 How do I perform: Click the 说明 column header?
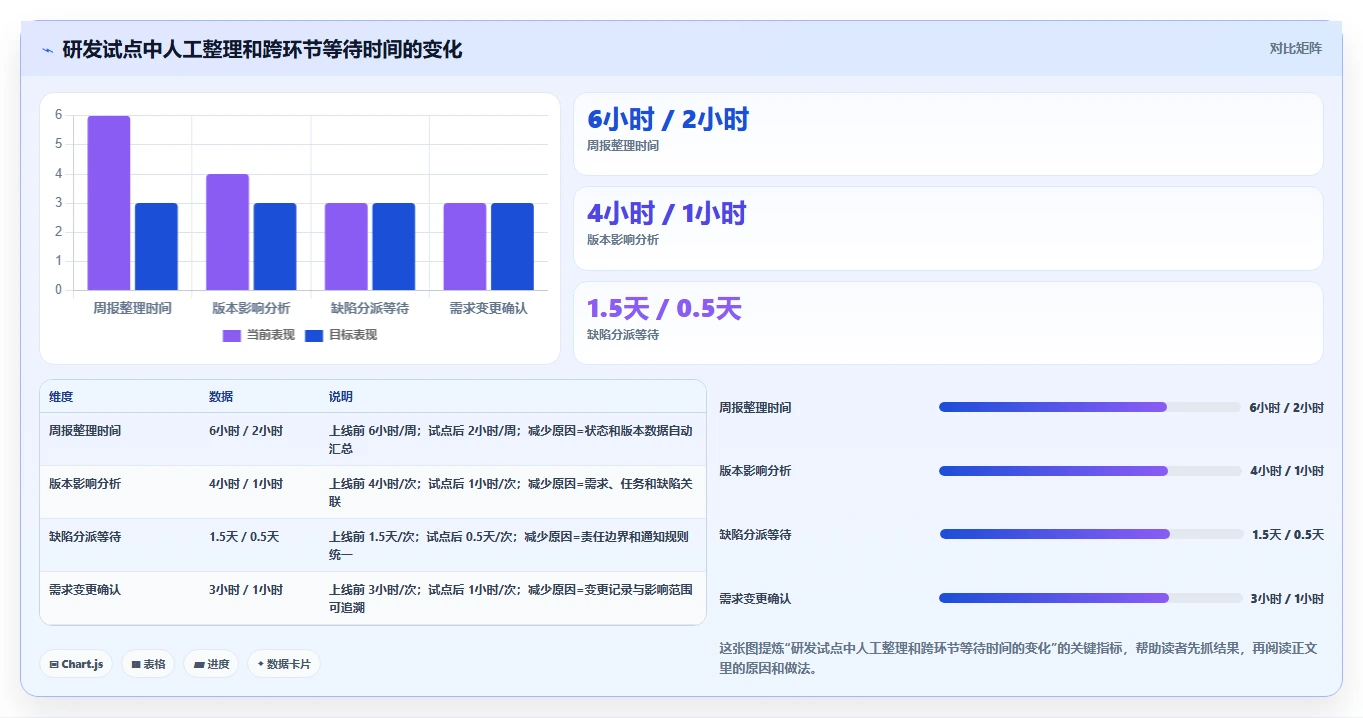coord(341,397)
